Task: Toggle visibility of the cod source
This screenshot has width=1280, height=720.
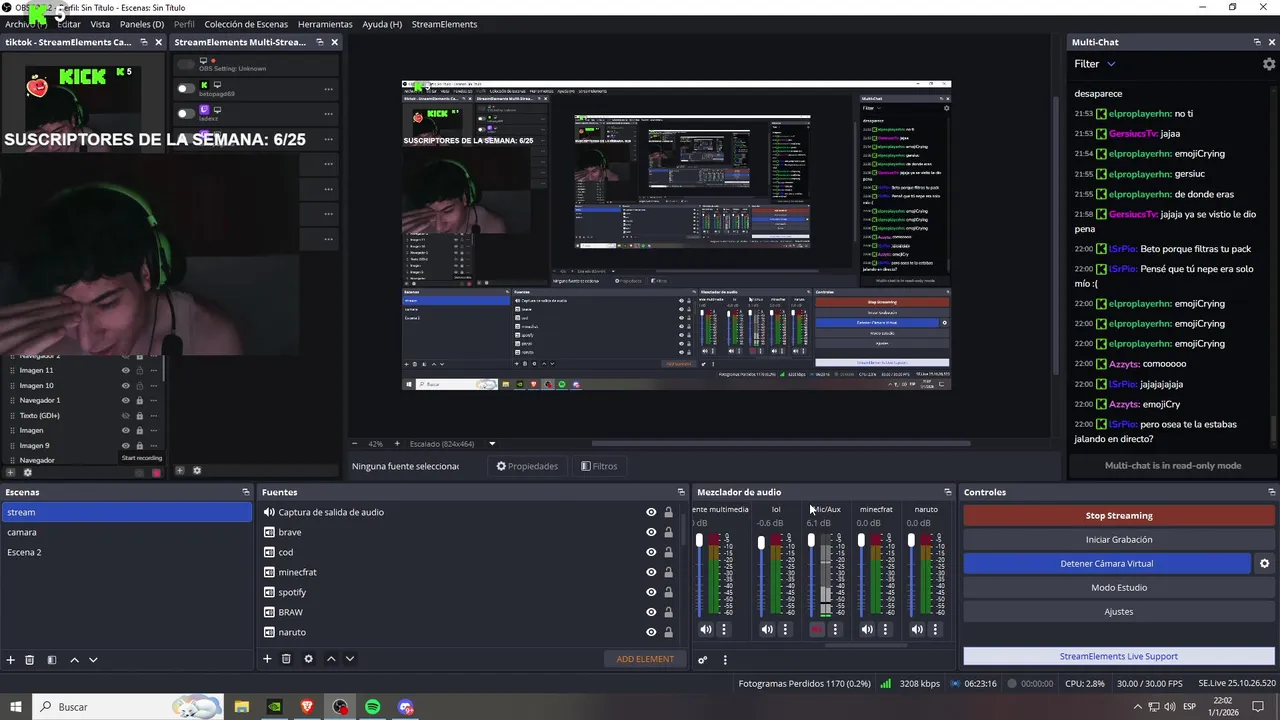Action: pyautogui.click(x=651, y=552)
